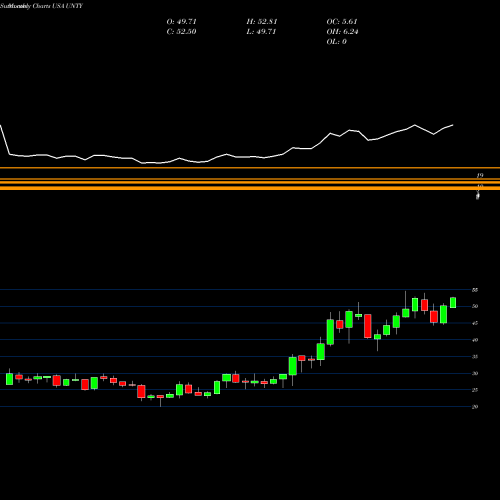
Task: Click the last green candlestick near 52
Action: 453,302
